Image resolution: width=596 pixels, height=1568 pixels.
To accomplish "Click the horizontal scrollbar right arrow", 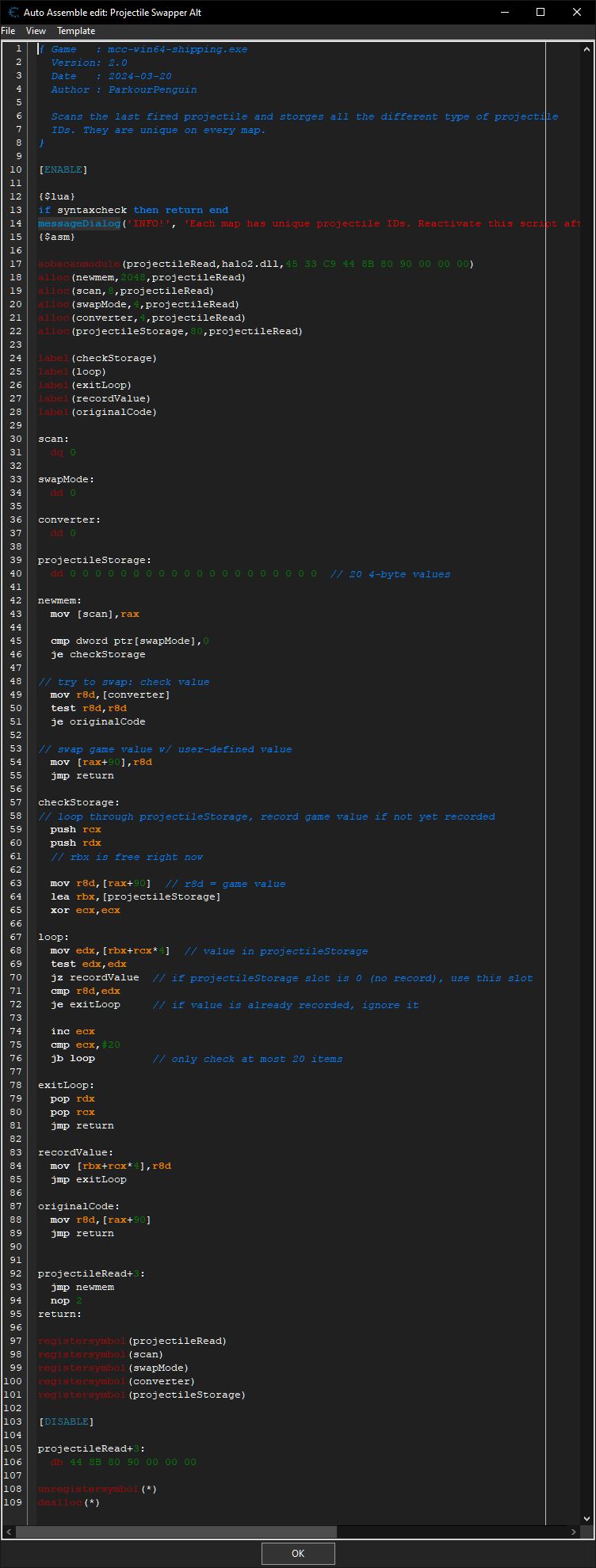I will coord(575,1532).
